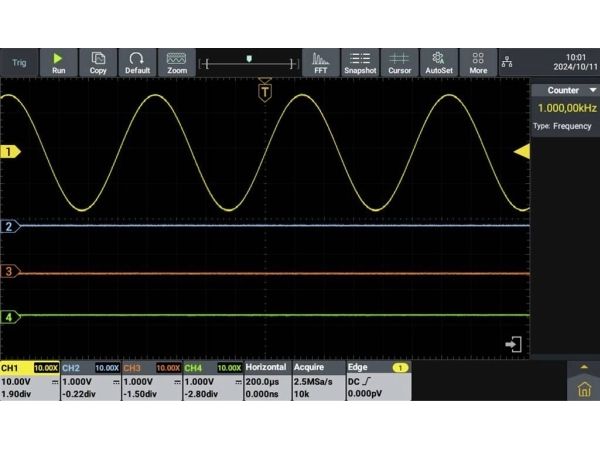The height and width of the screenshot is (450, 600).
Task: Click the network connection status icon
Action: 507,62
